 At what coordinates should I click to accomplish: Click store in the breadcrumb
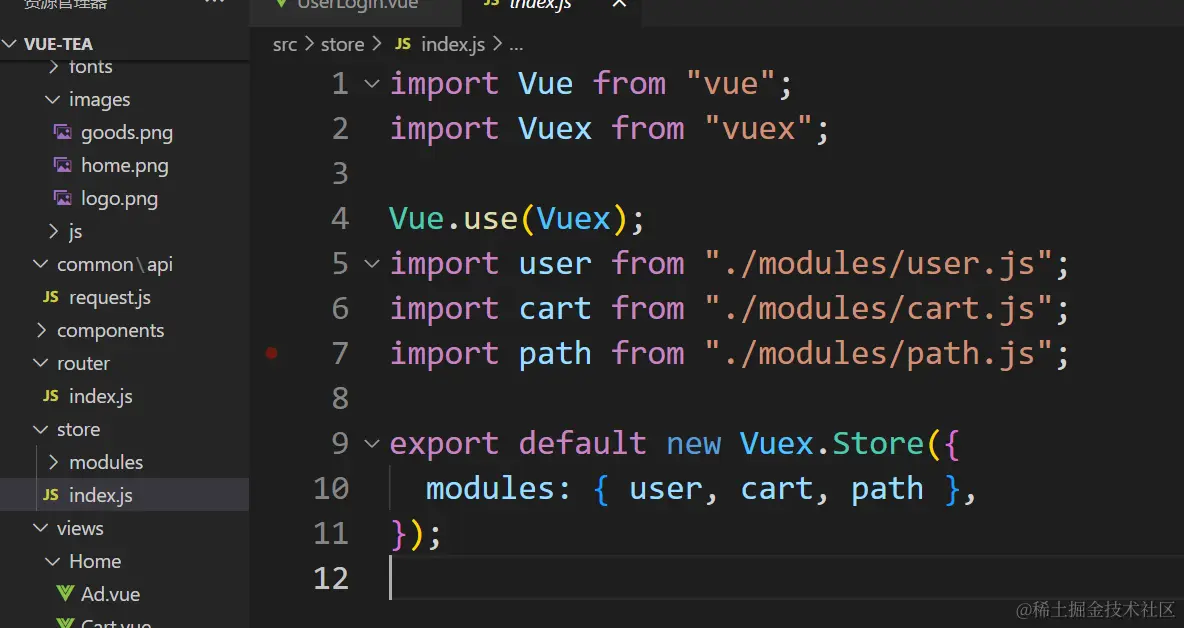342,45
